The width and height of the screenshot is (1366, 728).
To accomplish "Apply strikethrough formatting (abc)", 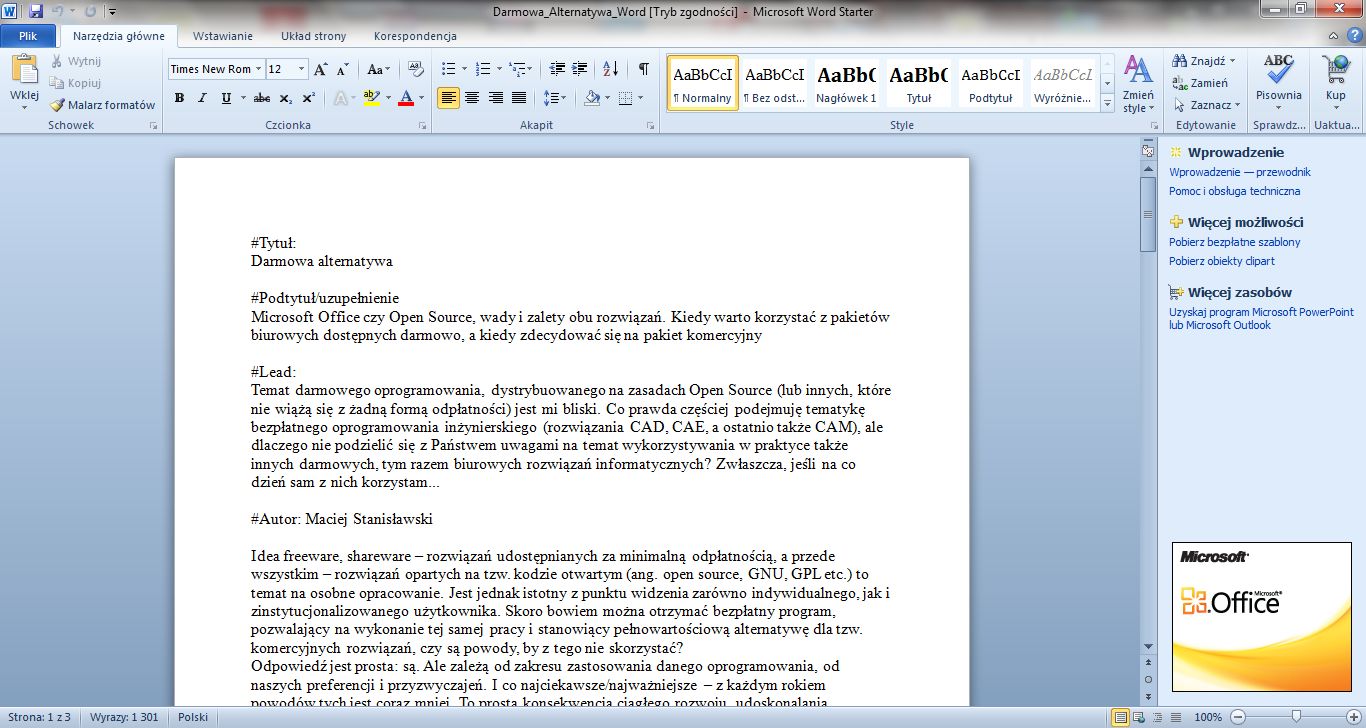I will [262, 98].
